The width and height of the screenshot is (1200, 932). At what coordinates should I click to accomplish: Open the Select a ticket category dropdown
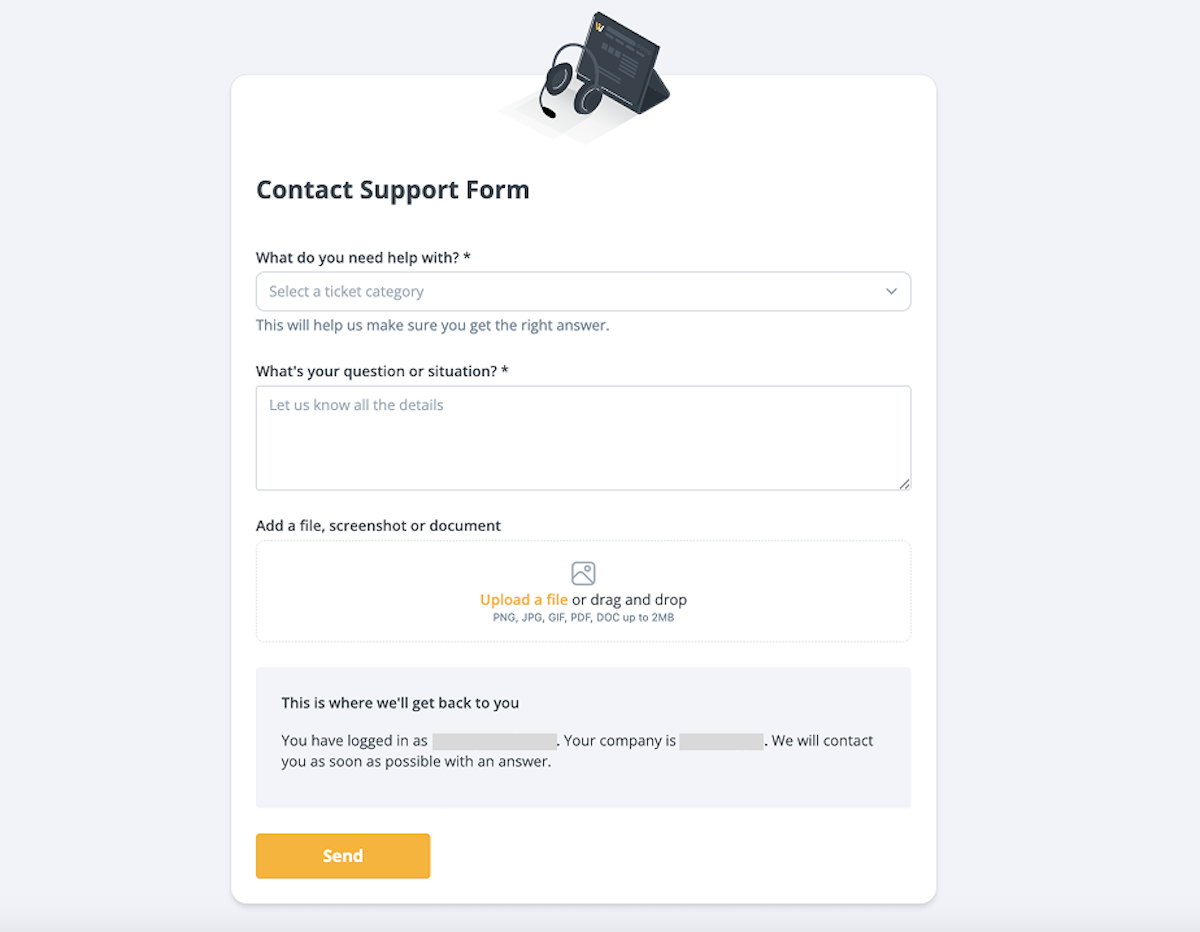coord(583,291)
